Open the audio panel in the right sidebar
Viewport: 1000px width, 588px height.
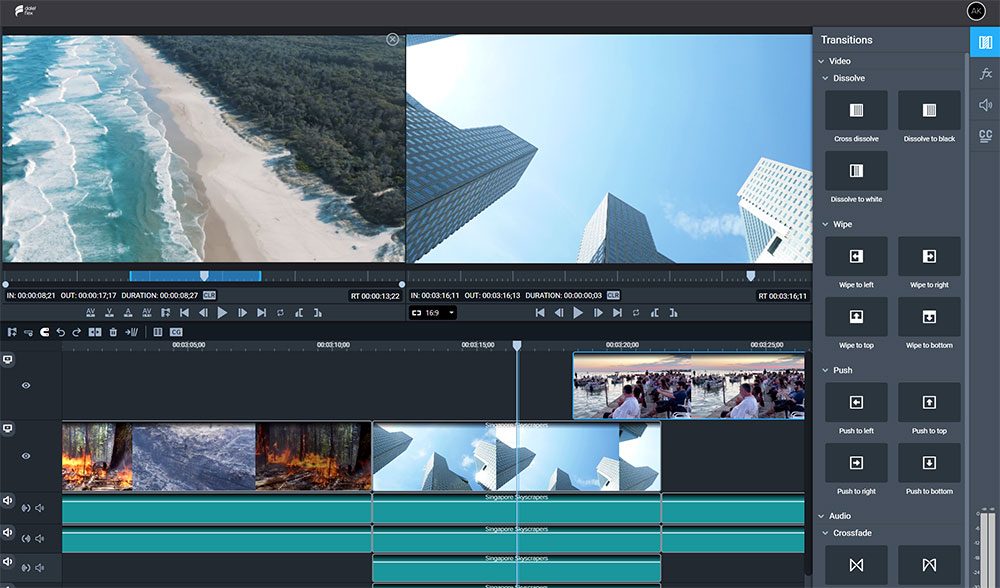click(x=984, y=103)
